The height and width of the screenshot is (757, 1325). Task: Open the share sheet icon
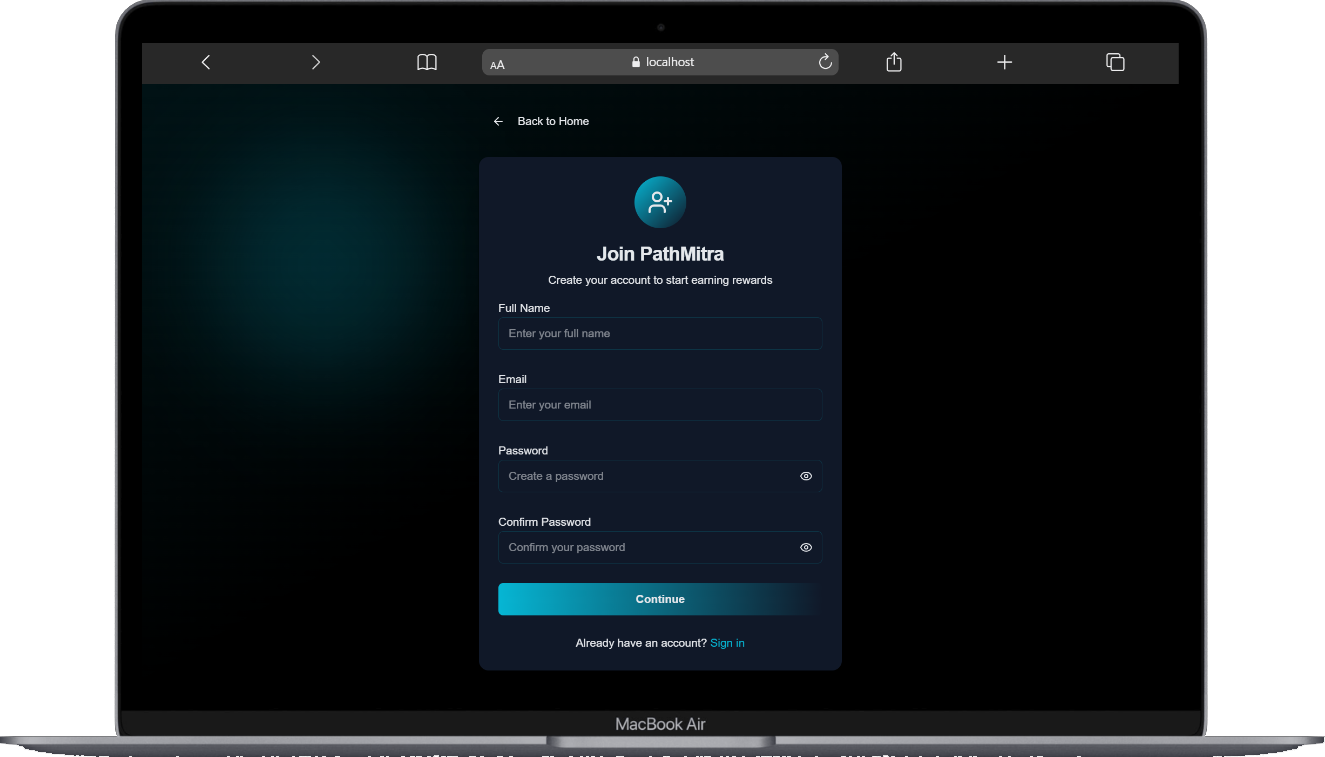tap(894, 62)
